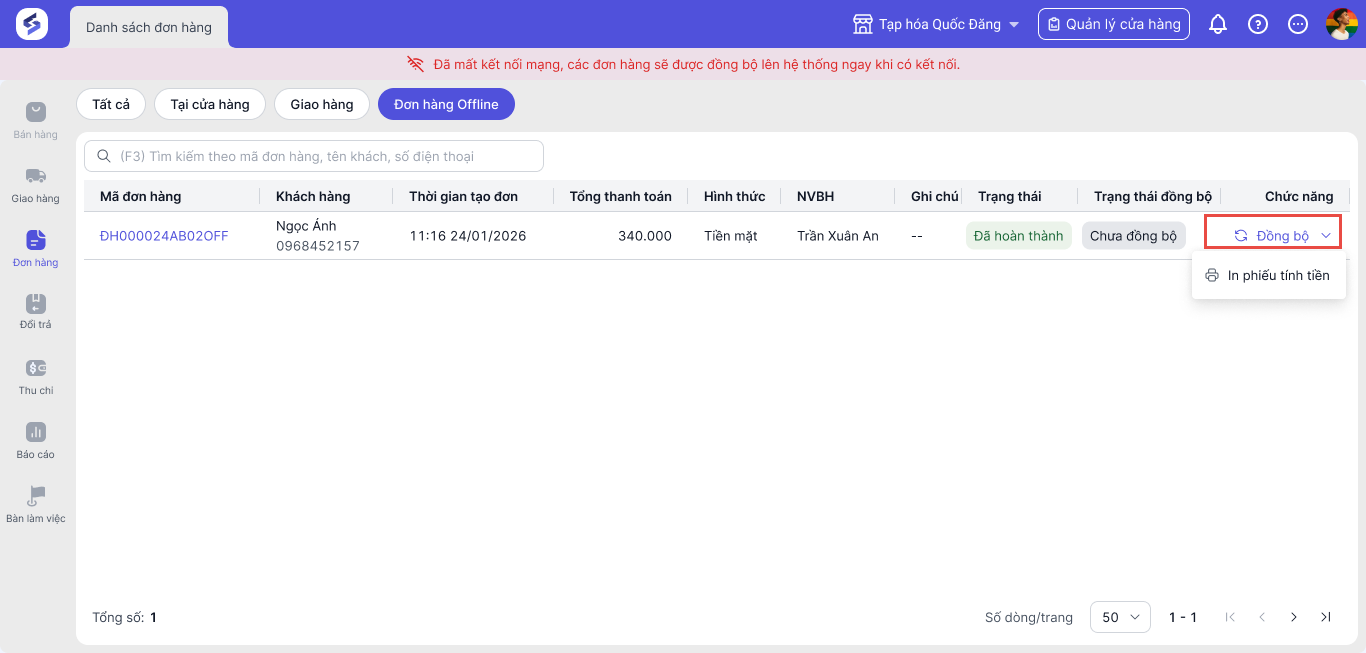Open the Bàn làm việc flag icon
Viewport: 1366px width, 653px height.
pos(35,496)
